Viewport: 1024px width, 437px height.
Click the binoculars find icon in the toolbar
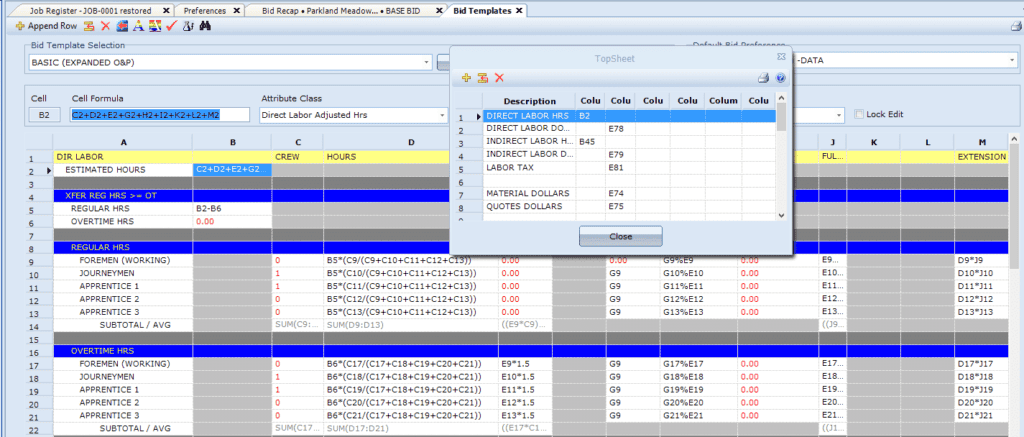tap(204, 26)
